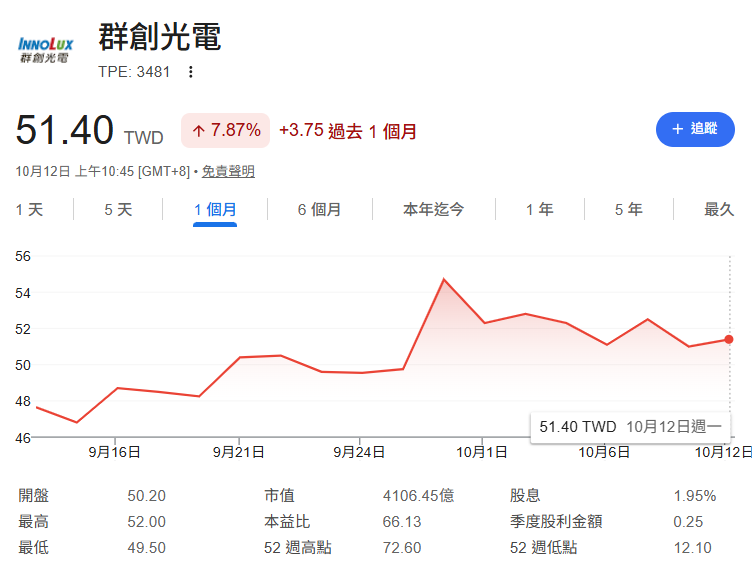
Task: Select the 本年迄今 tab
Action: click(433, 210)
